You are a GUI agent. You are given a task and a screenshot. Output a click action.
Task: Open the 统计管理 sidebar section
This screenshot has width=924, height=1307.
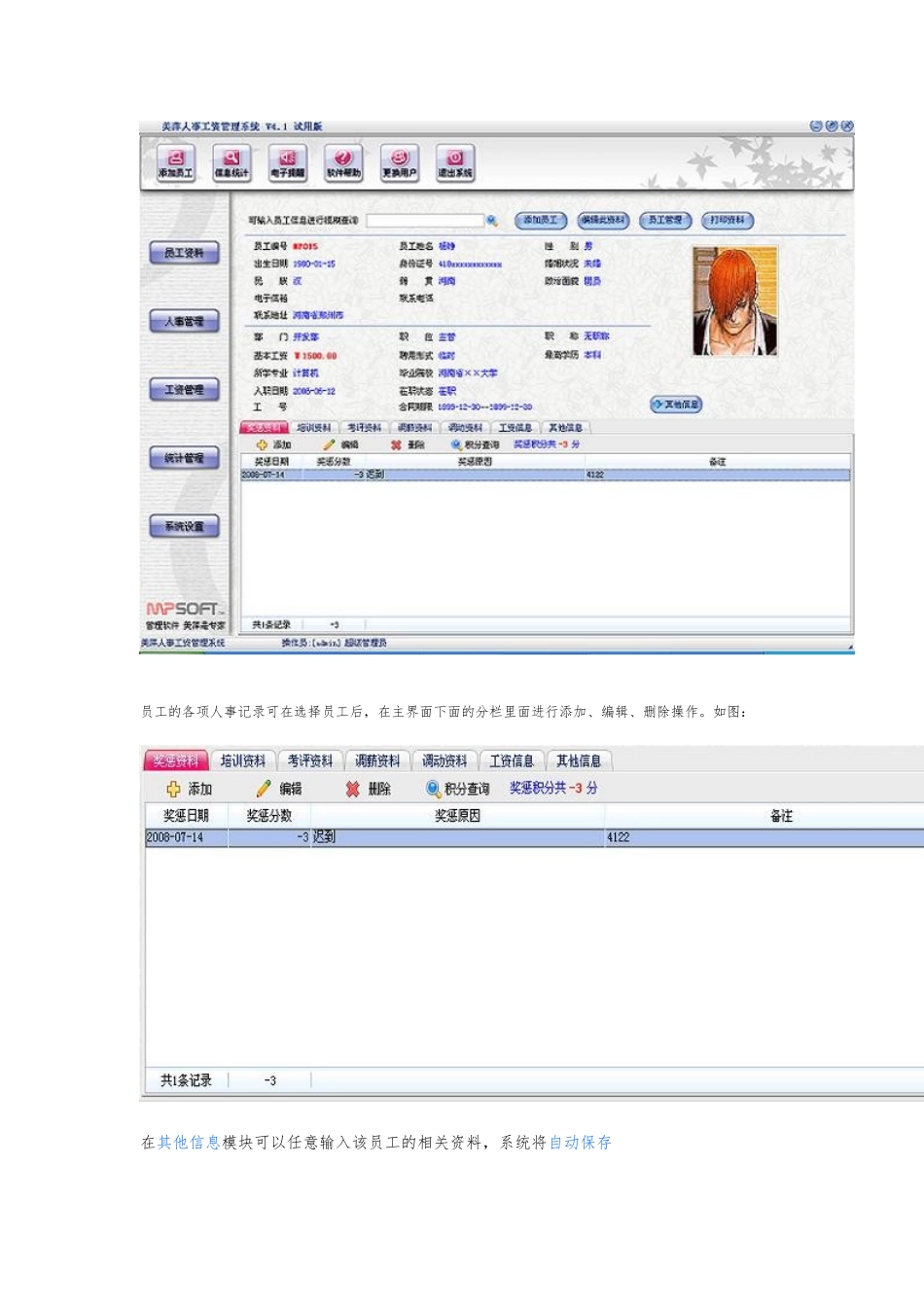click(184, 458)
